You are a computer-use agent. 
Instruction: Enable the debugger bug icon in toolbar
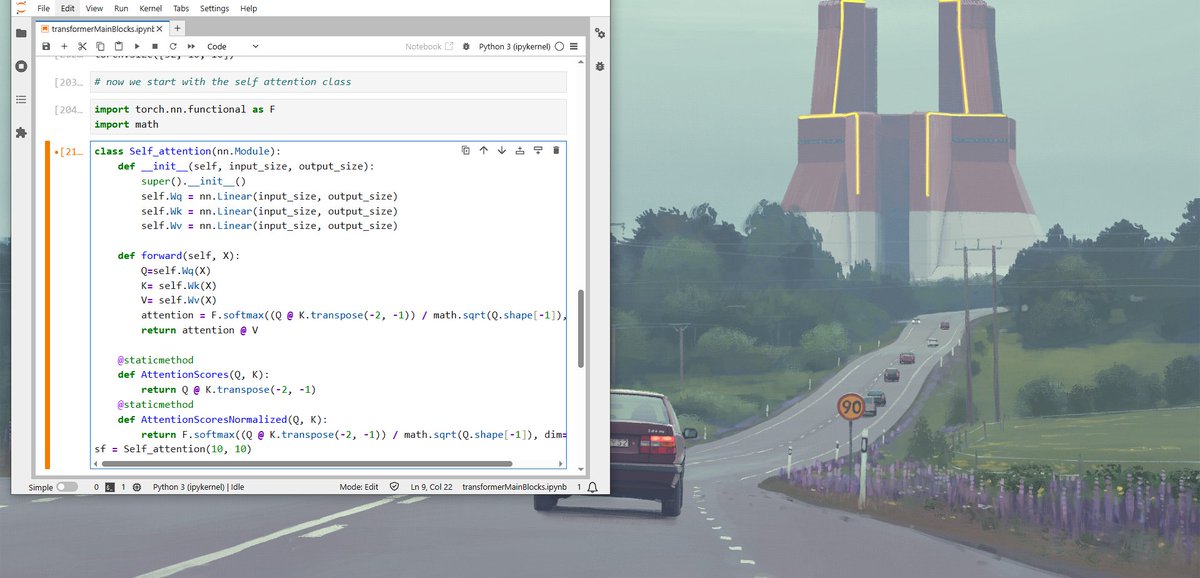466,47
